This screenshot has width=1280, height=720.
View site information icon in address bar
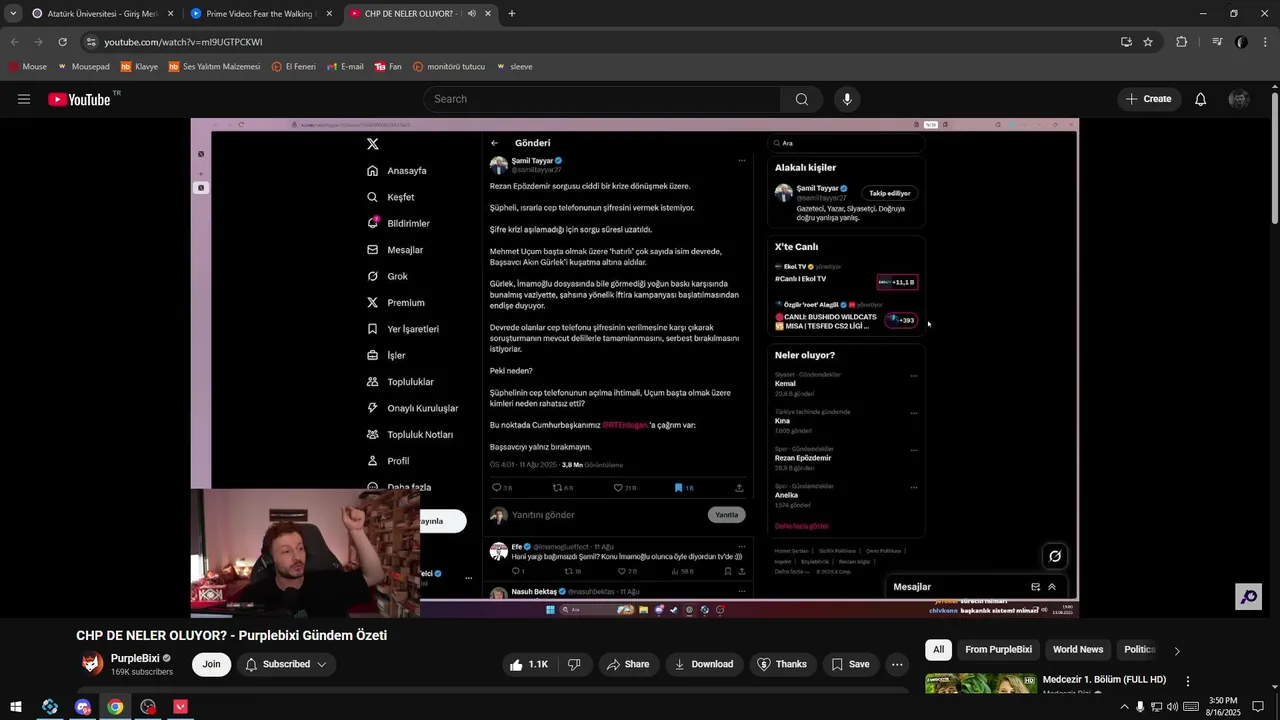tap(91, 42)
